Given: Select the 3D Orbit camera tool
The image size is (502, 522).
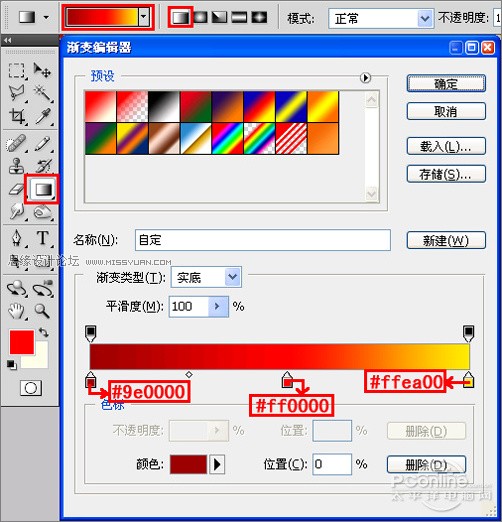Looking at the screenshot, I should (42, 288).
